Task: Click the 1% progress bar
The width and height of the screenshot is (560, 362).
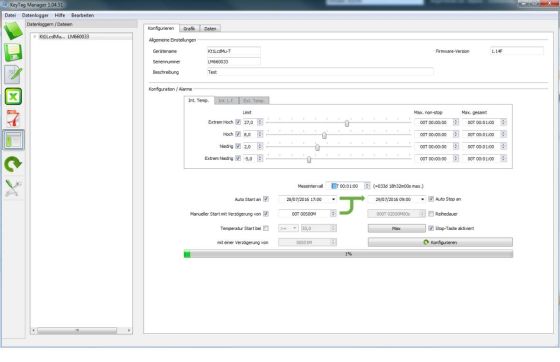Action: (x=348, y=254)
